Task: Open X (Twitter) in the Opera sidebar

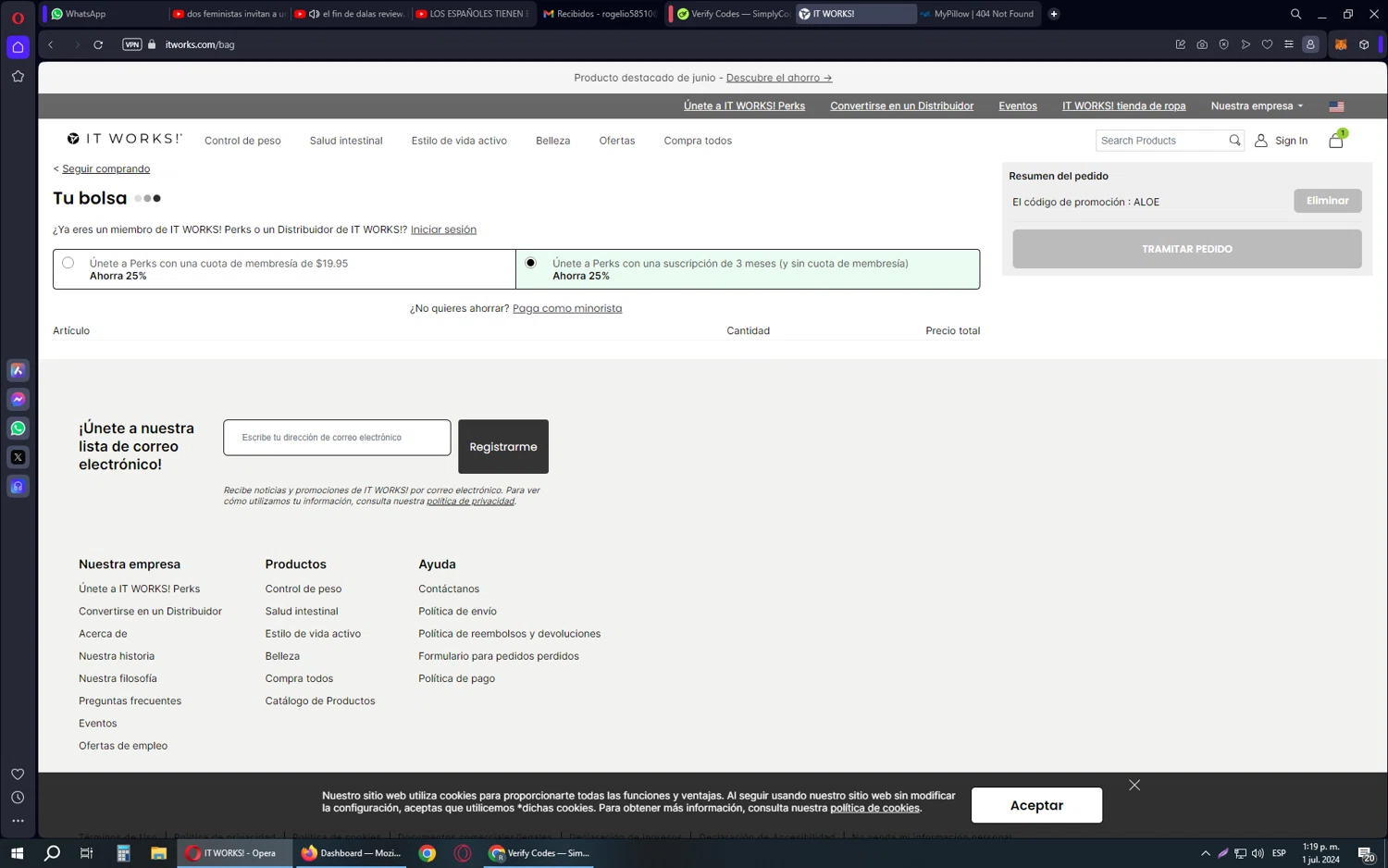Action: coord(18,457)
